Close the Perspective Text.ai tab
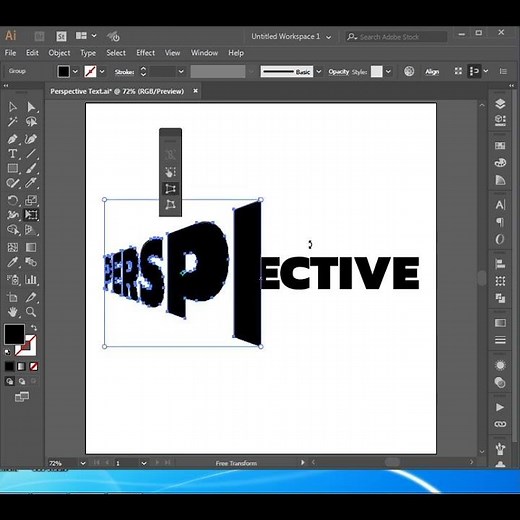Viewport: 520px width, 520px height. 196,91
